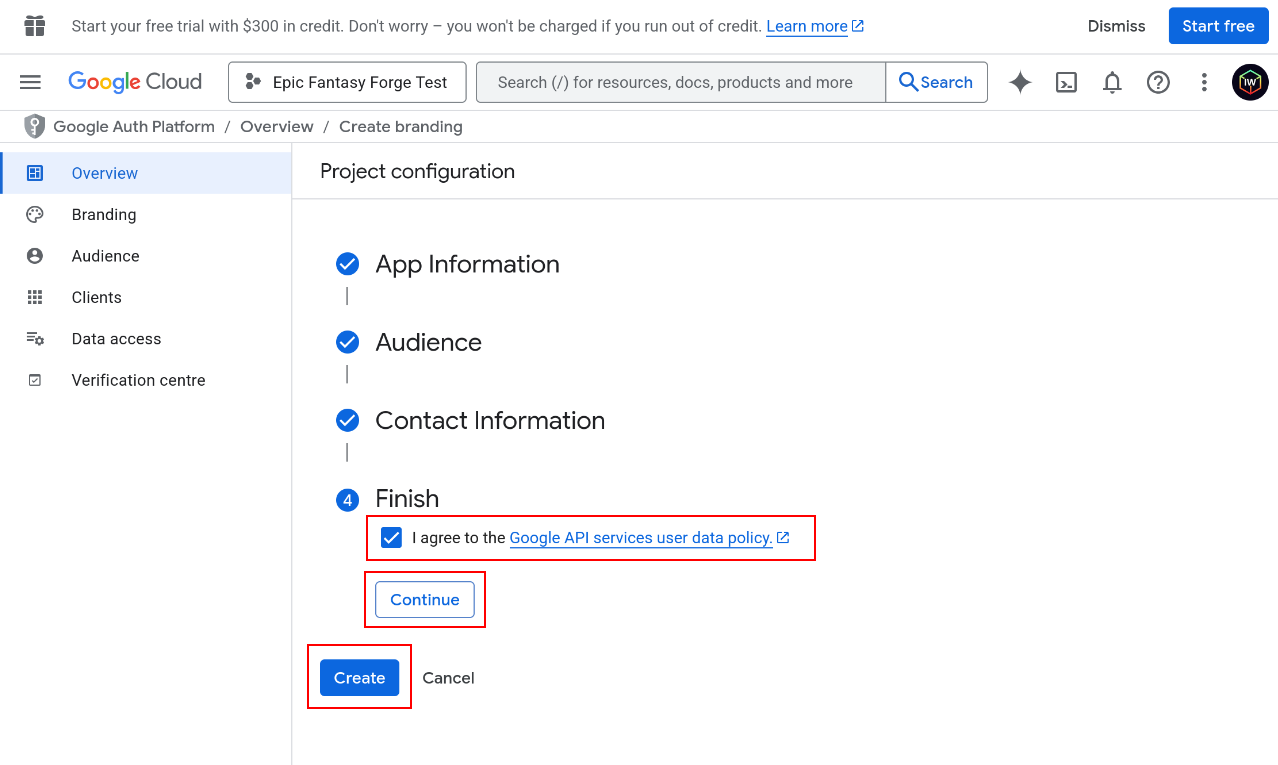
Task: Open the help question mark icon
Action: point(1158,82)
